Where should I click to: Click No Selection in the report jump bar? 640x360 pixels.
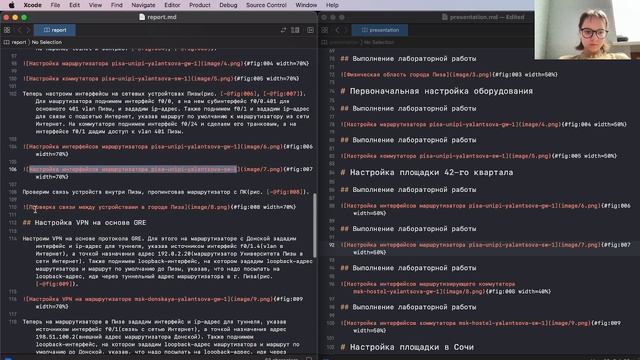47,42
